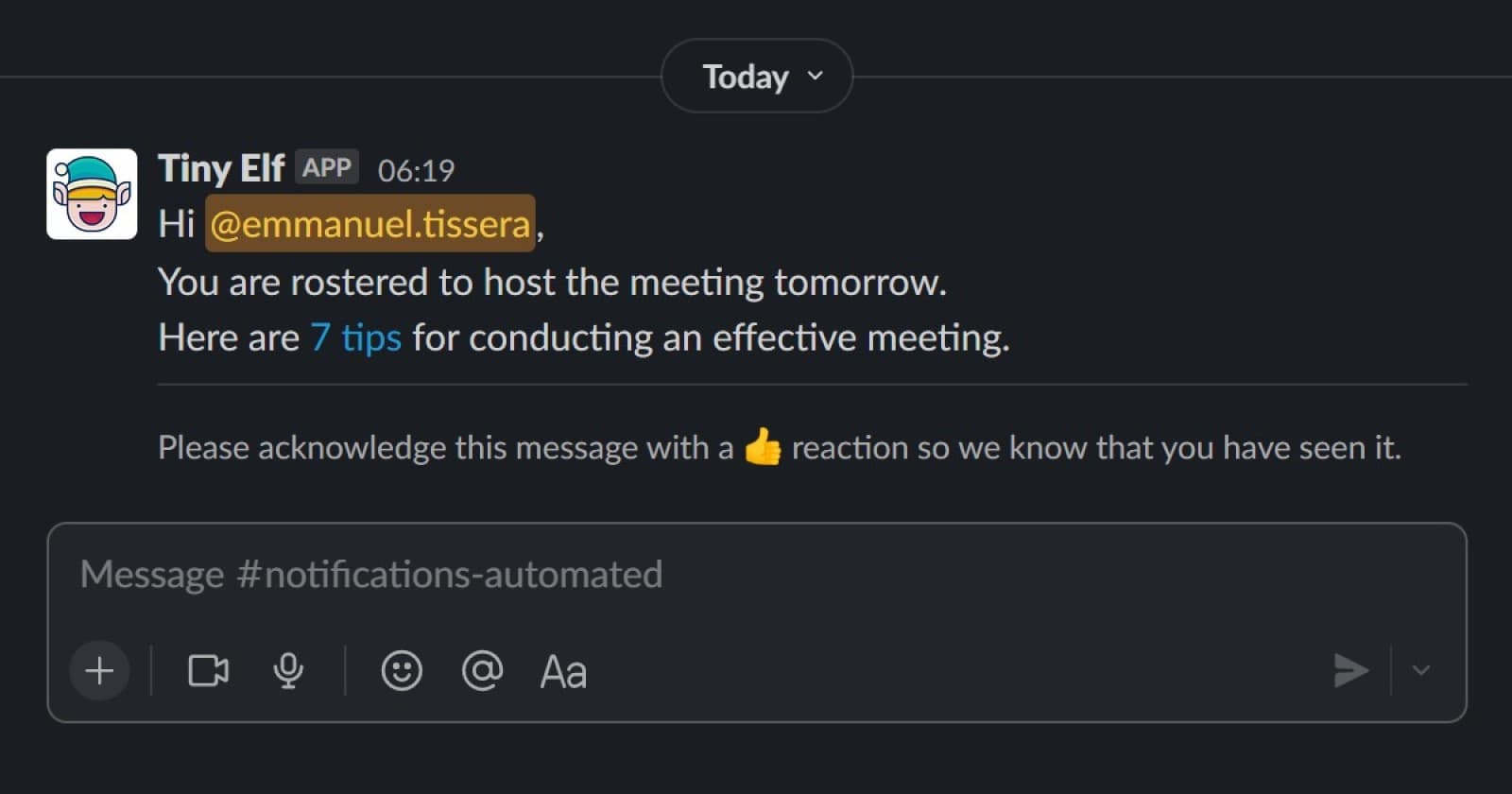Click the 06:19 message timestamp
This screenshot has height=794, width=1512.
tap(416, 171)
